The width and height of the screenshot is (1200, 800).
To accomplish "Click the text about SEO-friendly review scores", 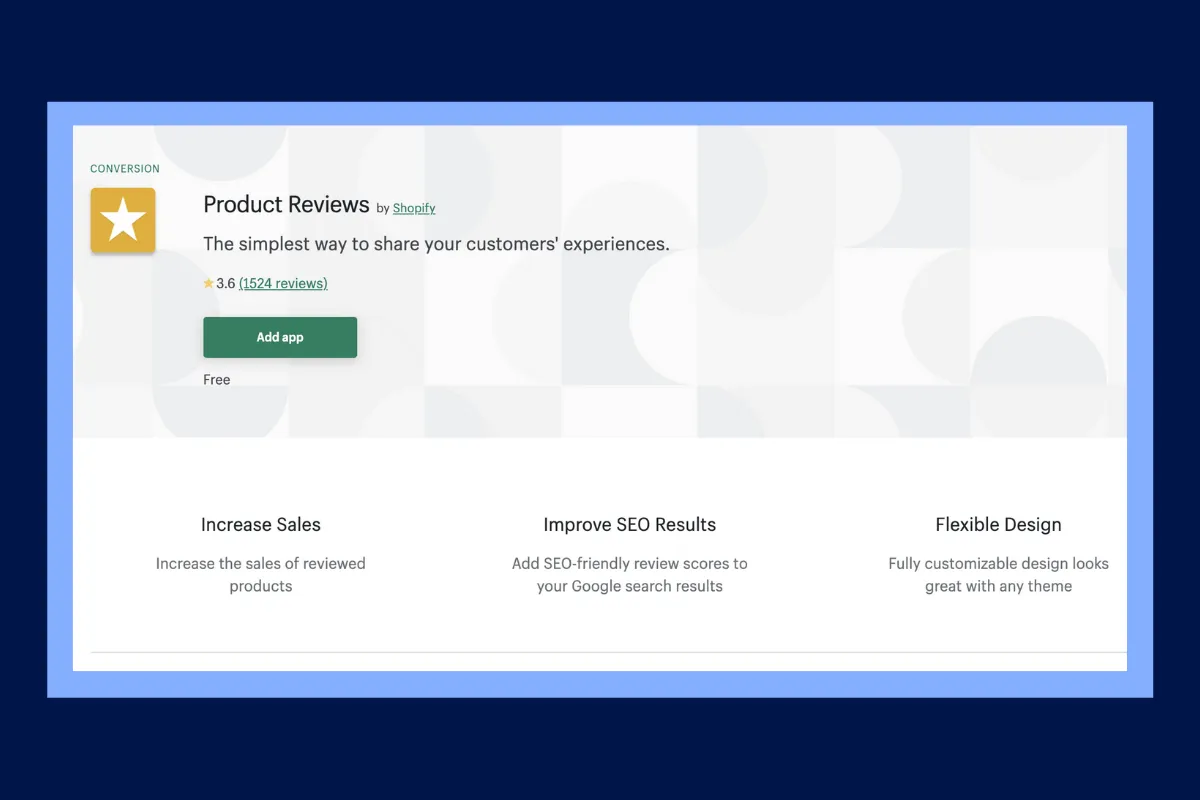I will [630, 575].
